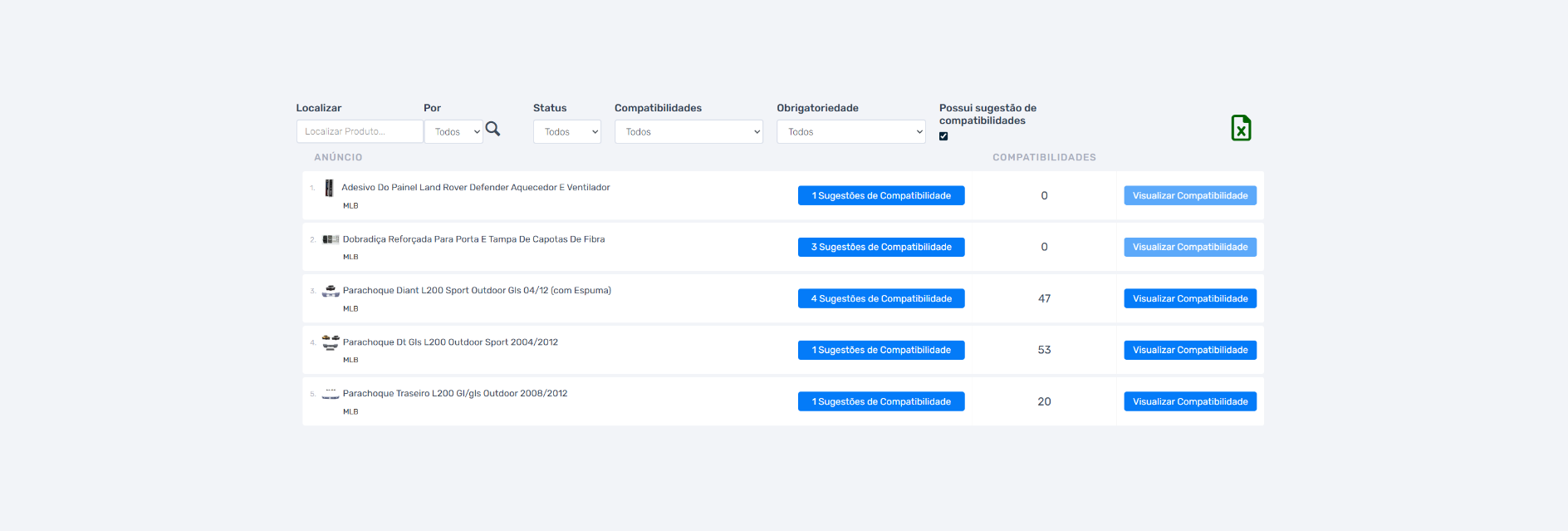Export list with the Excel icon
1568x531 pixels.
click(x=1241, y=128)
